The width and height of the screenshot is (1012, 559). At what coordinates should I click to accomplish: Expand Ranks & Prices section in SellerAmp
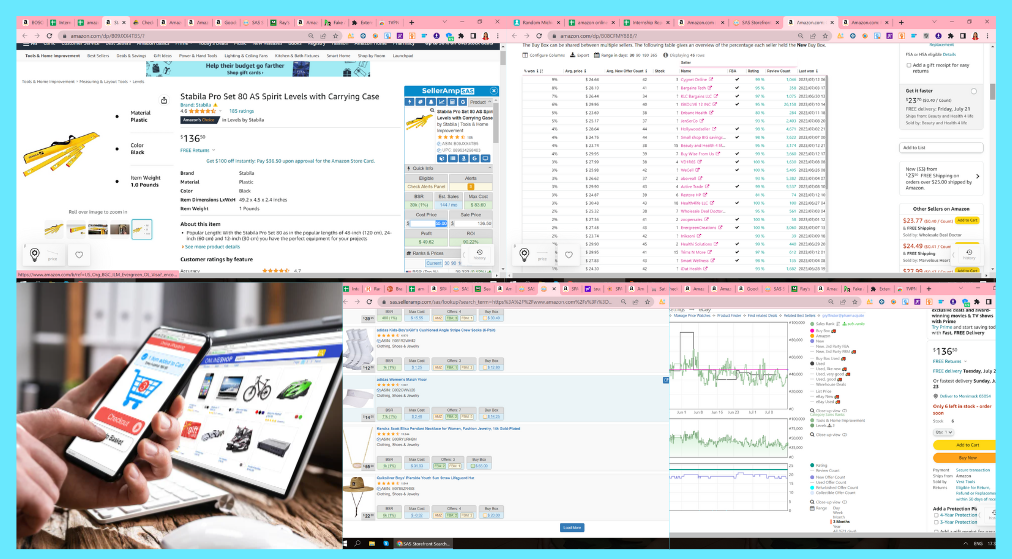pyautogui.click(x=449, y=253)
